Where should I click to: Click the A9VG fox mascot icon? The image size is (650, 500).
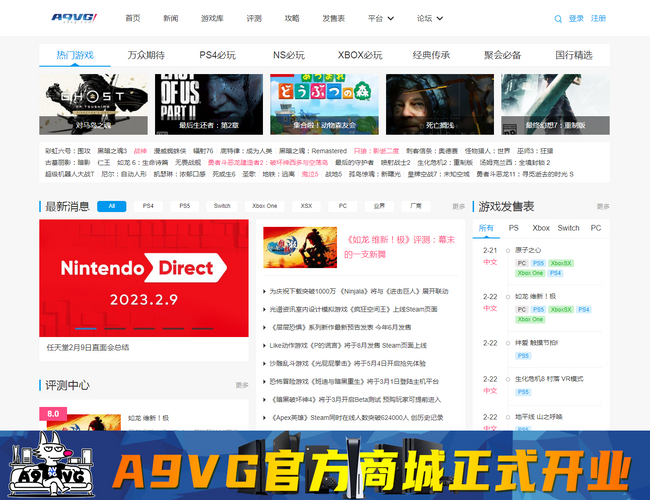pos(45,464)
